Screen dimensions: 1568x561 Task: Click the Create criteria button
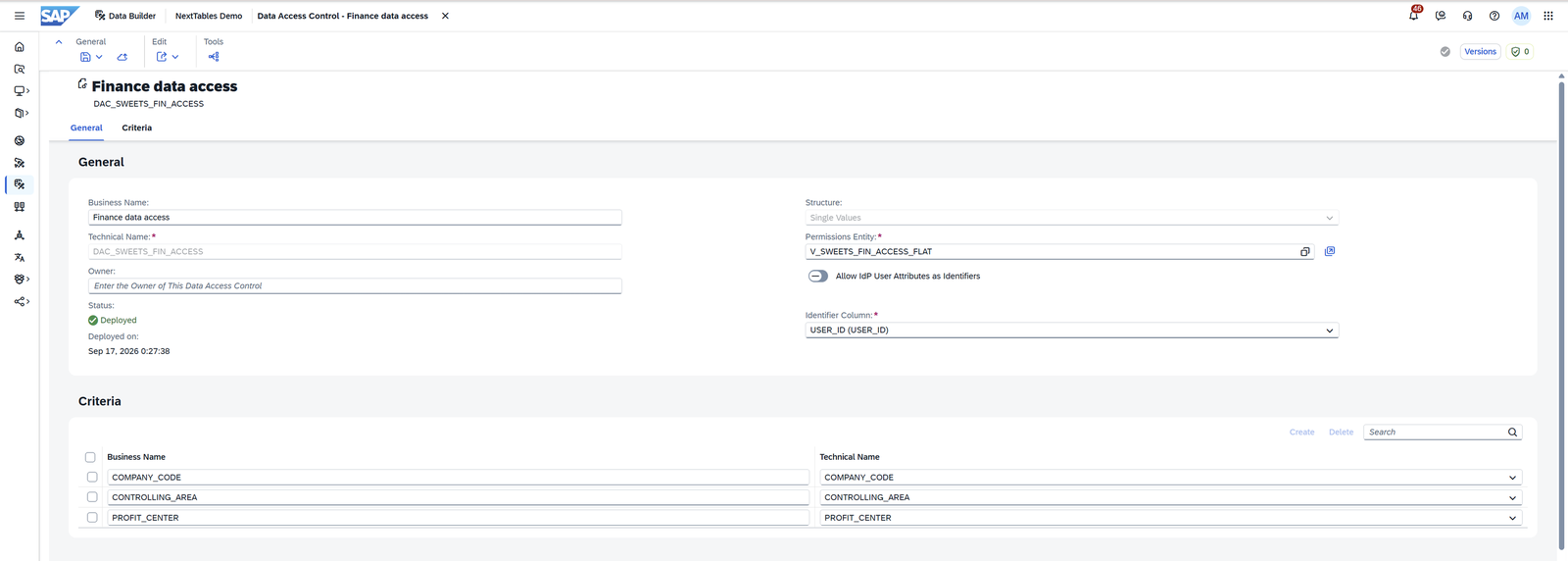point(1301,433)
